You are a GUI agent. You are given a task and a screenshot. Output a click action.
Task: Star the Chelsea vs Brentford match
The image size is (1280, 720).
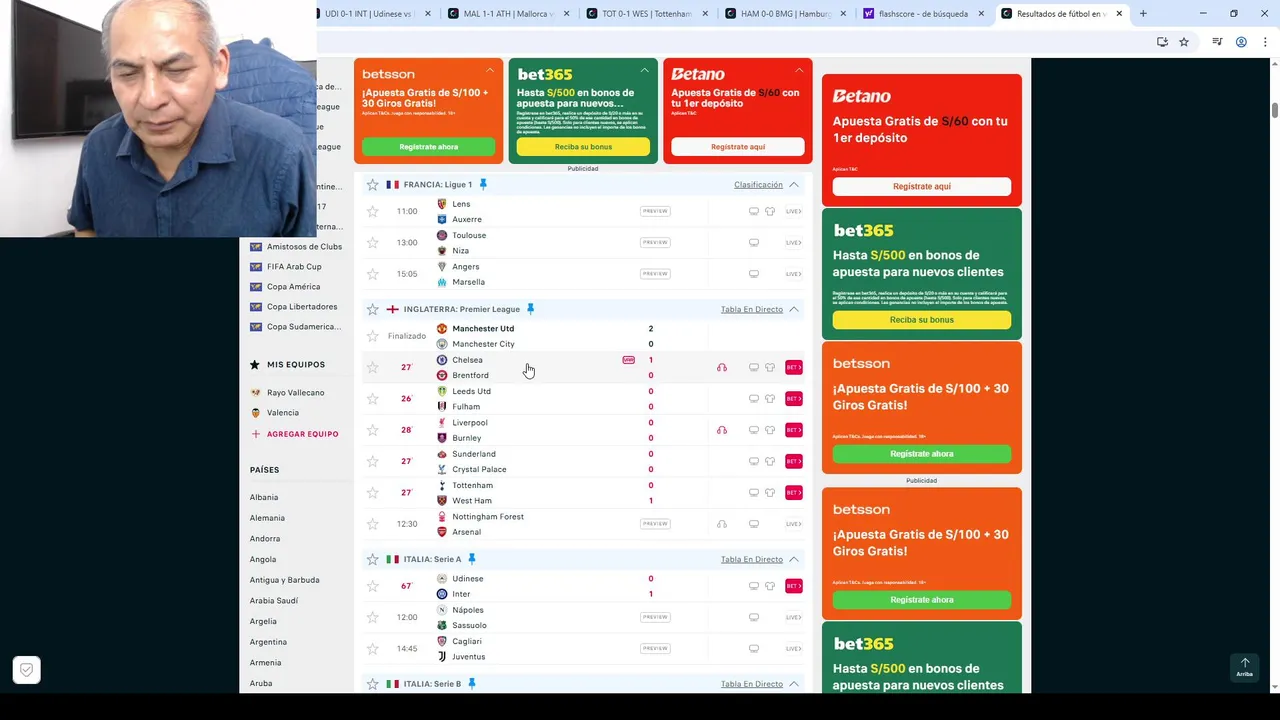[x=373, y=368]
